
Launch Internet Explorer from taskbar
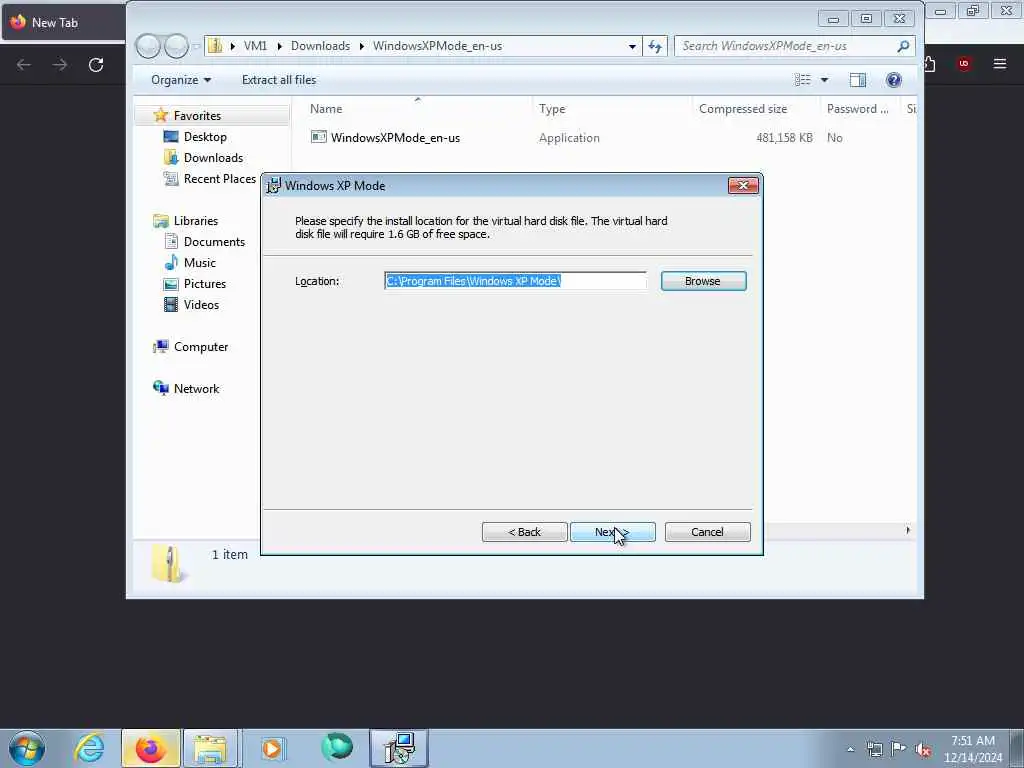(89, 748)
